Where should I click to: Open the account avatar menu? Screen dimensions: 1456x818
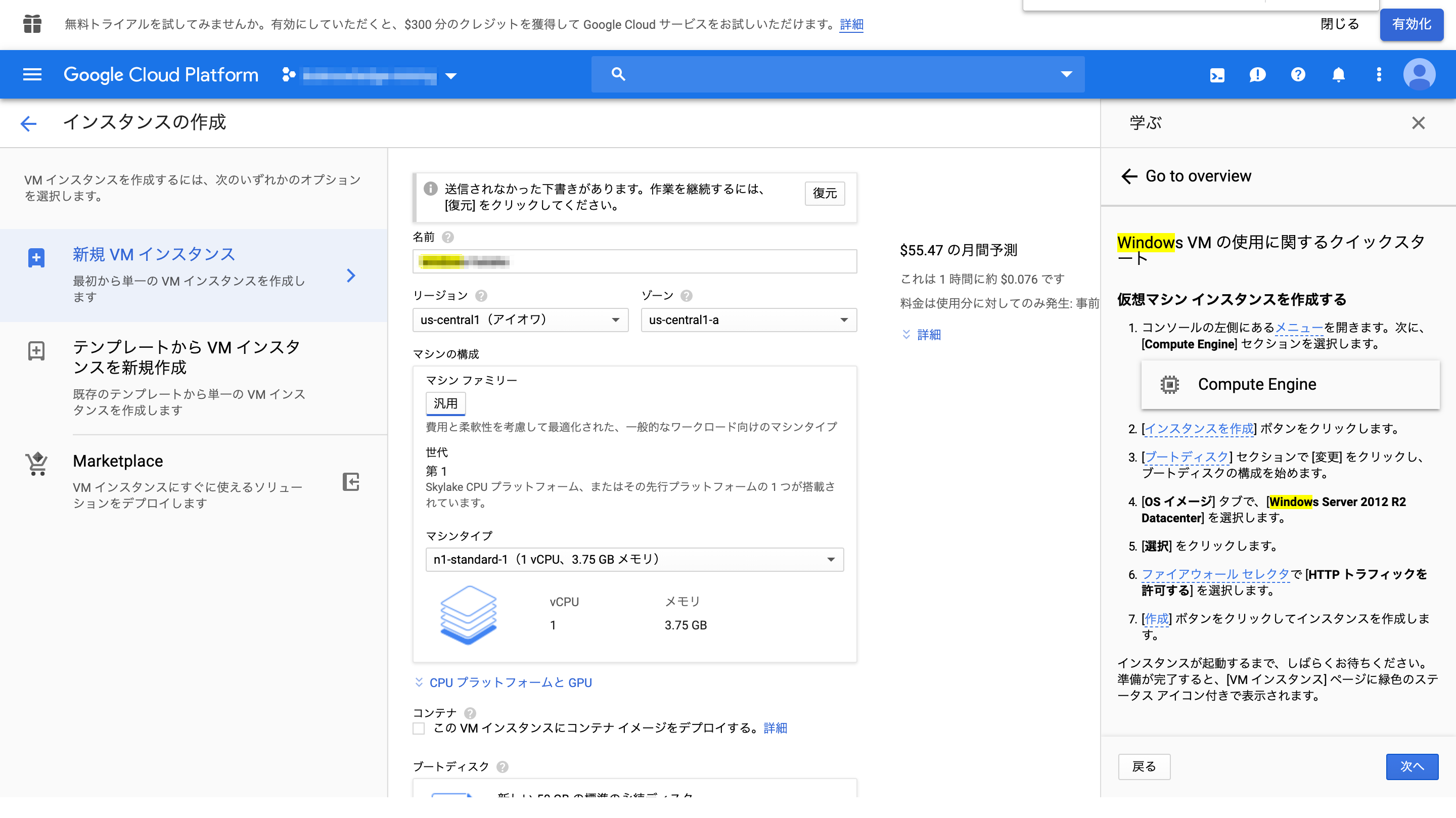pos(1419,74)
